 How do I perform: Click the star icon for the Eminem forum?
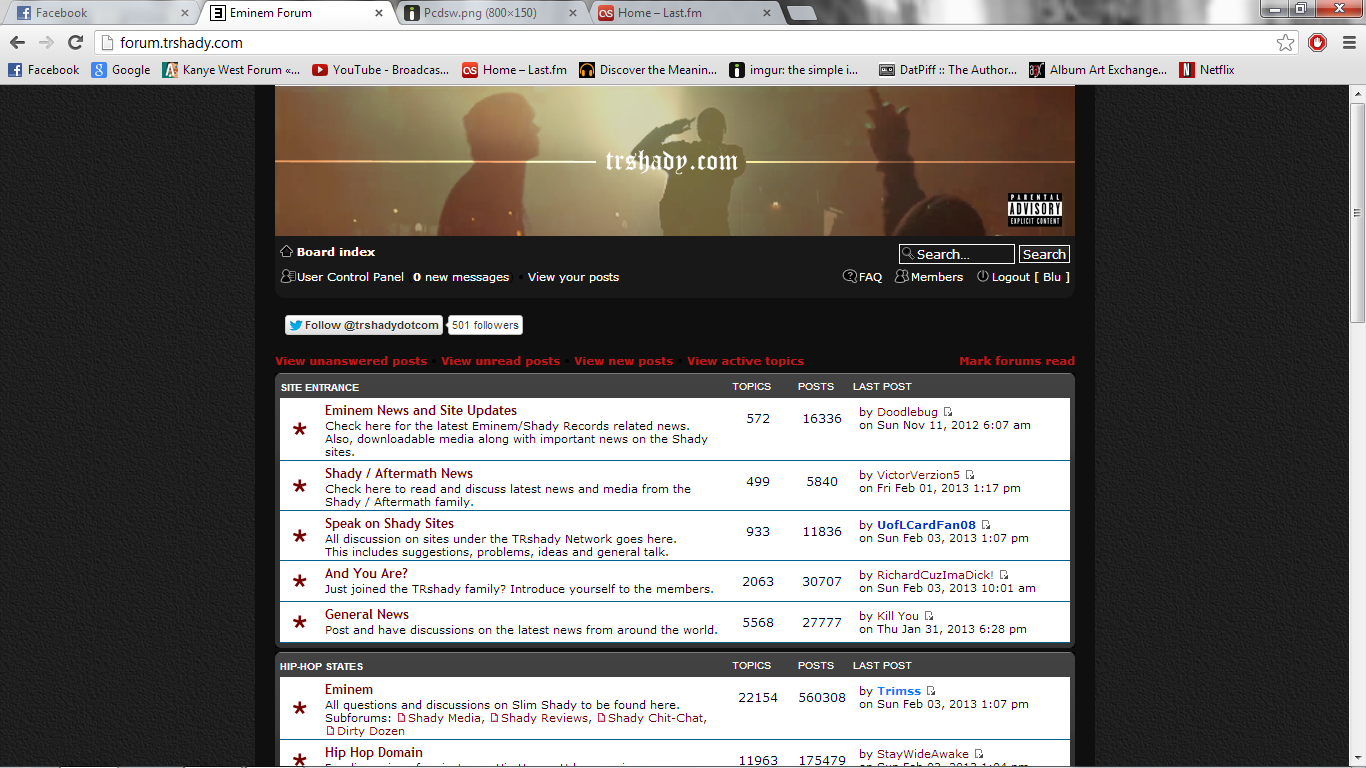click(299, 709)
